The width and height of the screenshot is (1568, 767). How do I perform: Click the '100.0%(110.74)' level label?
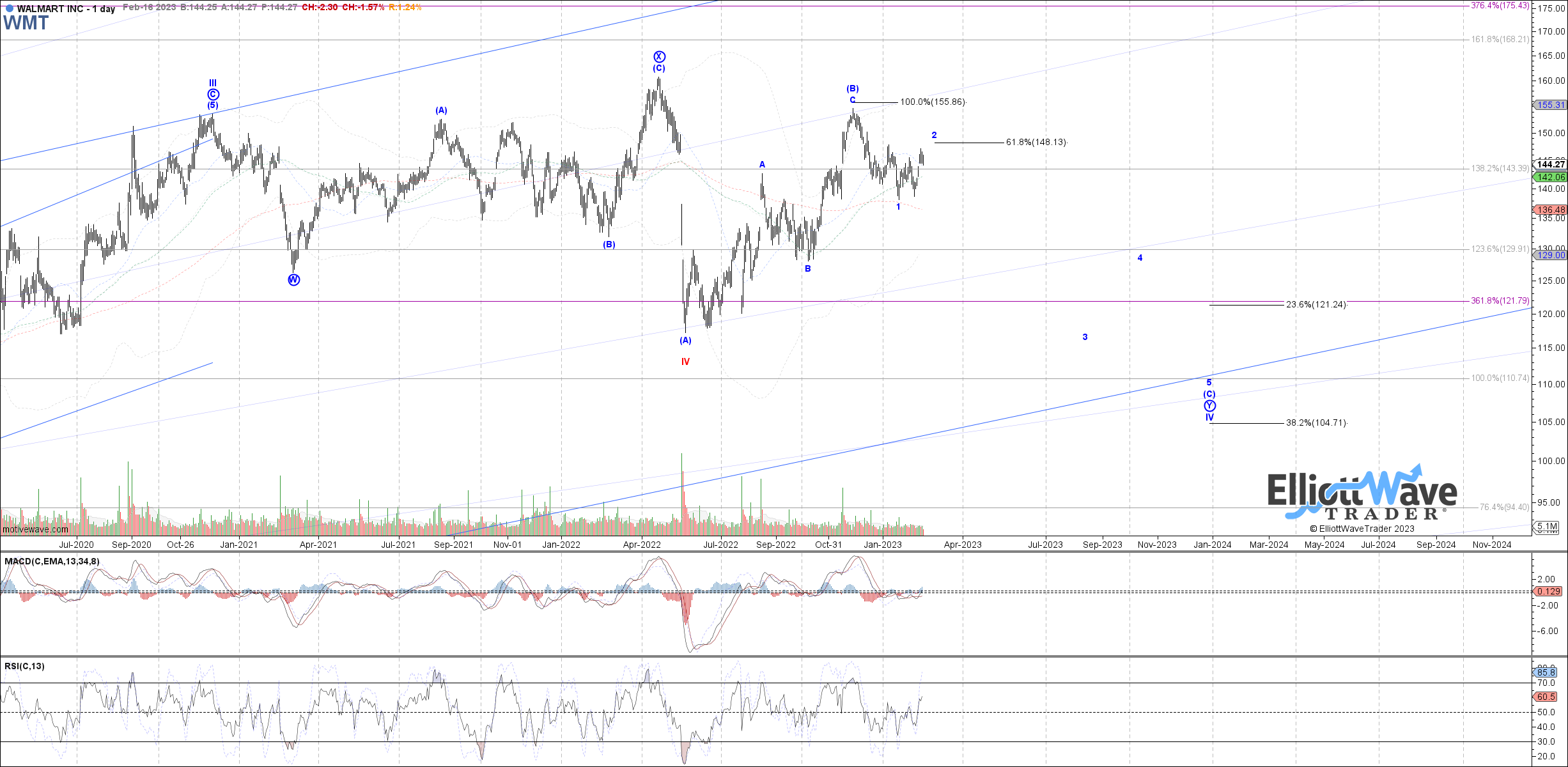click(x=1500, y=378)
